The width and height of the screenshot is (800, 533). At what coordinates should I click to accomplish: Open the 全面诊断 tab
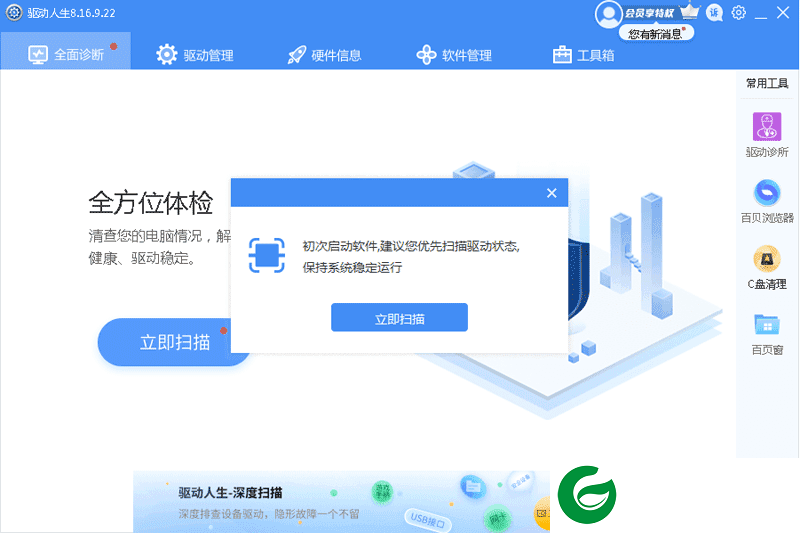tap(66, 53)
